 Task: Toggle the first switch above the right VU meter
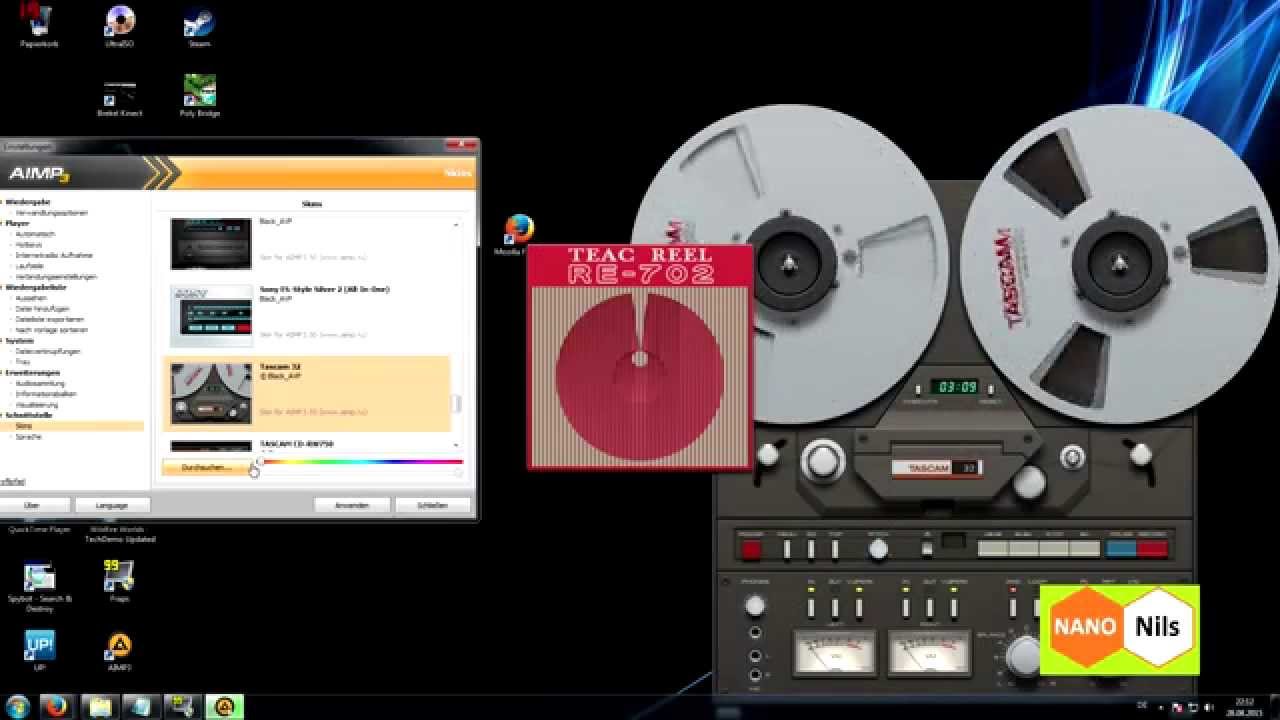[x=906, y=607]
